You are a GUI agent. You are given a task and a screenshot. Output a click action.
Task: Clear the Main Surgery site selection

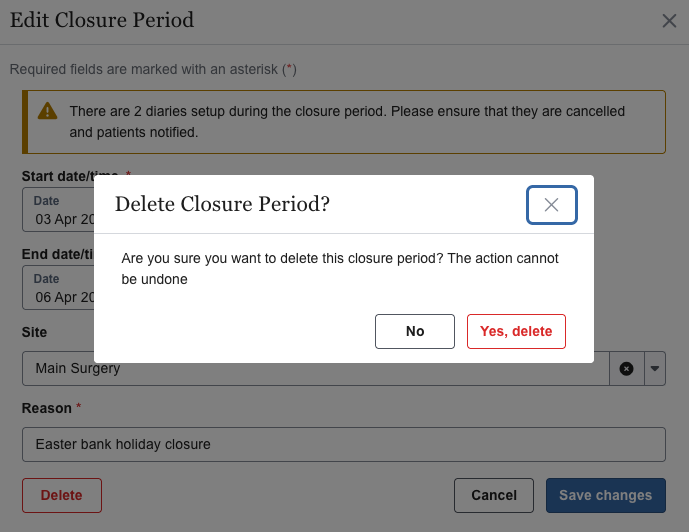pyautogui.click(x=626, y=368)
